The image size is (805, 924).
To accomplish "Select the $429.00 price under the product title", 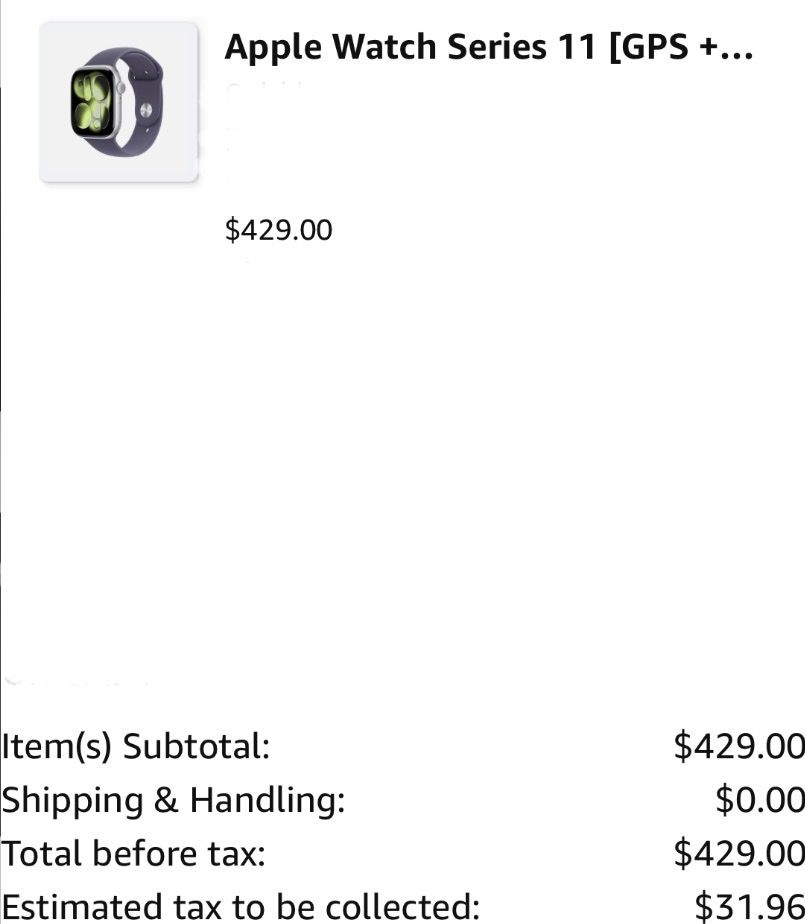I will click(278, 230).
